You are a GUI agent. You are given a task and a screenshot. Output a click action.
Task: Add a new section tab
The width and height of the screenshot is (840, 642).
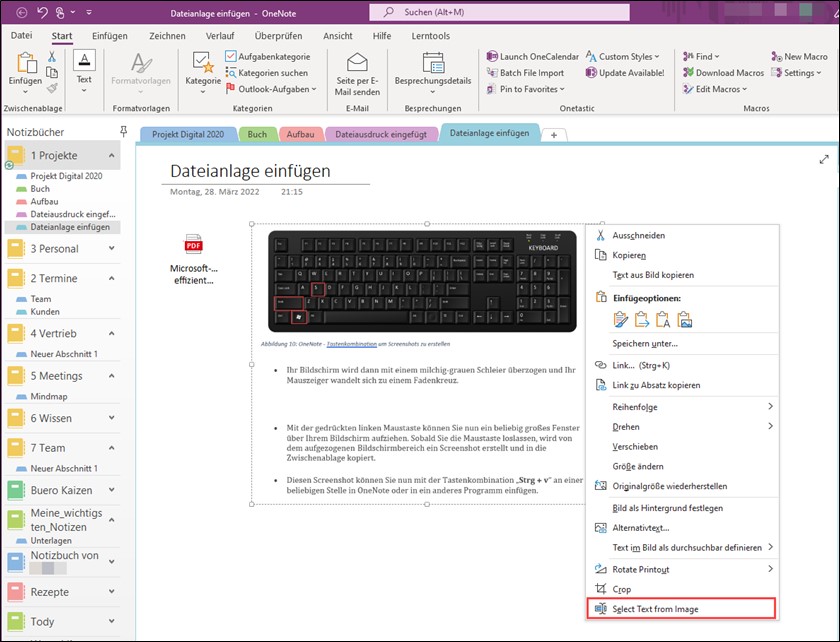point(554,135)
